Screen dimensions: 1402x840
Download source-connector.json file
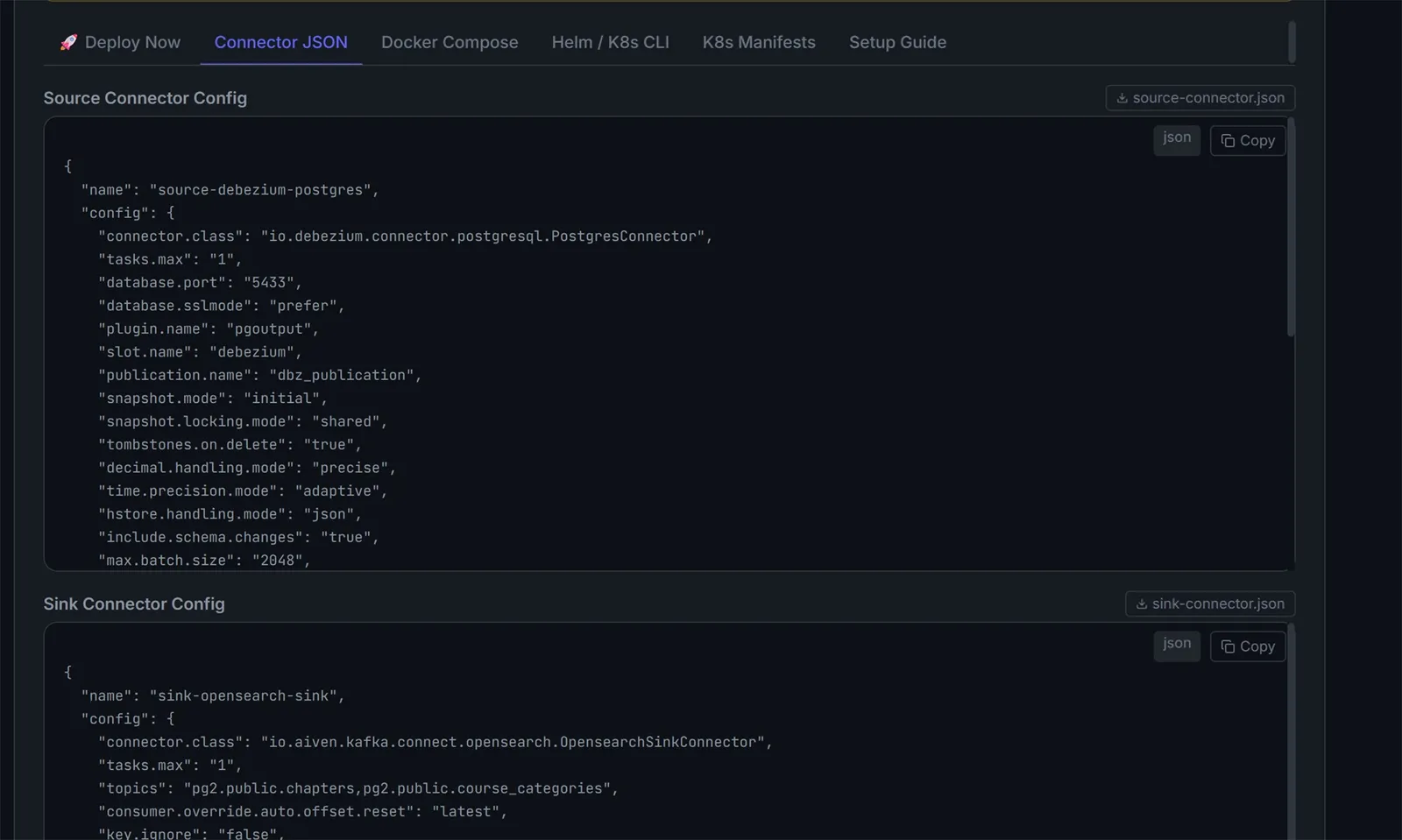[x=1200, y=98]
